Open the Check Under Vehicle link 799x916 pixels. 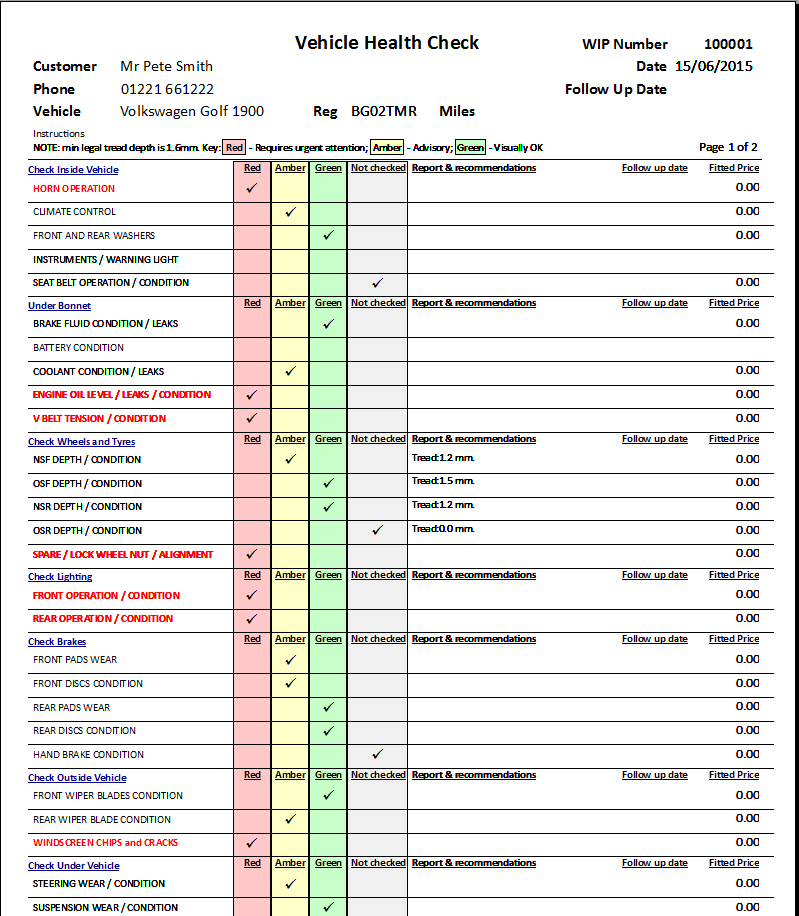tap(74, 866)
